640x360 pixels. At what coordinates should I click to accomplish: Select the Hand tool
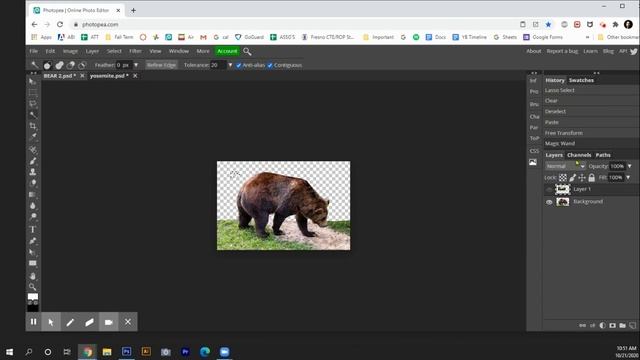33,276
